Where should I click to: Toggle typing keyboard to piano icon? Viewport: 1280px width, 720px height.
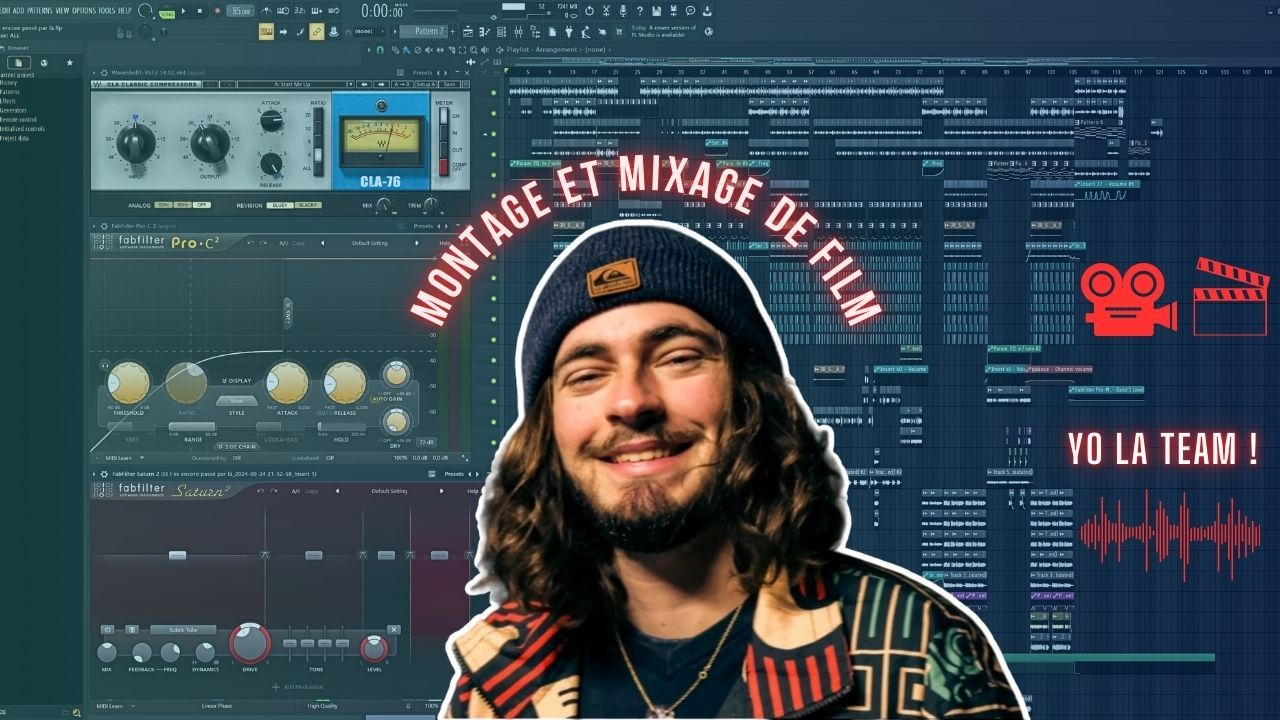click(266, 32)
